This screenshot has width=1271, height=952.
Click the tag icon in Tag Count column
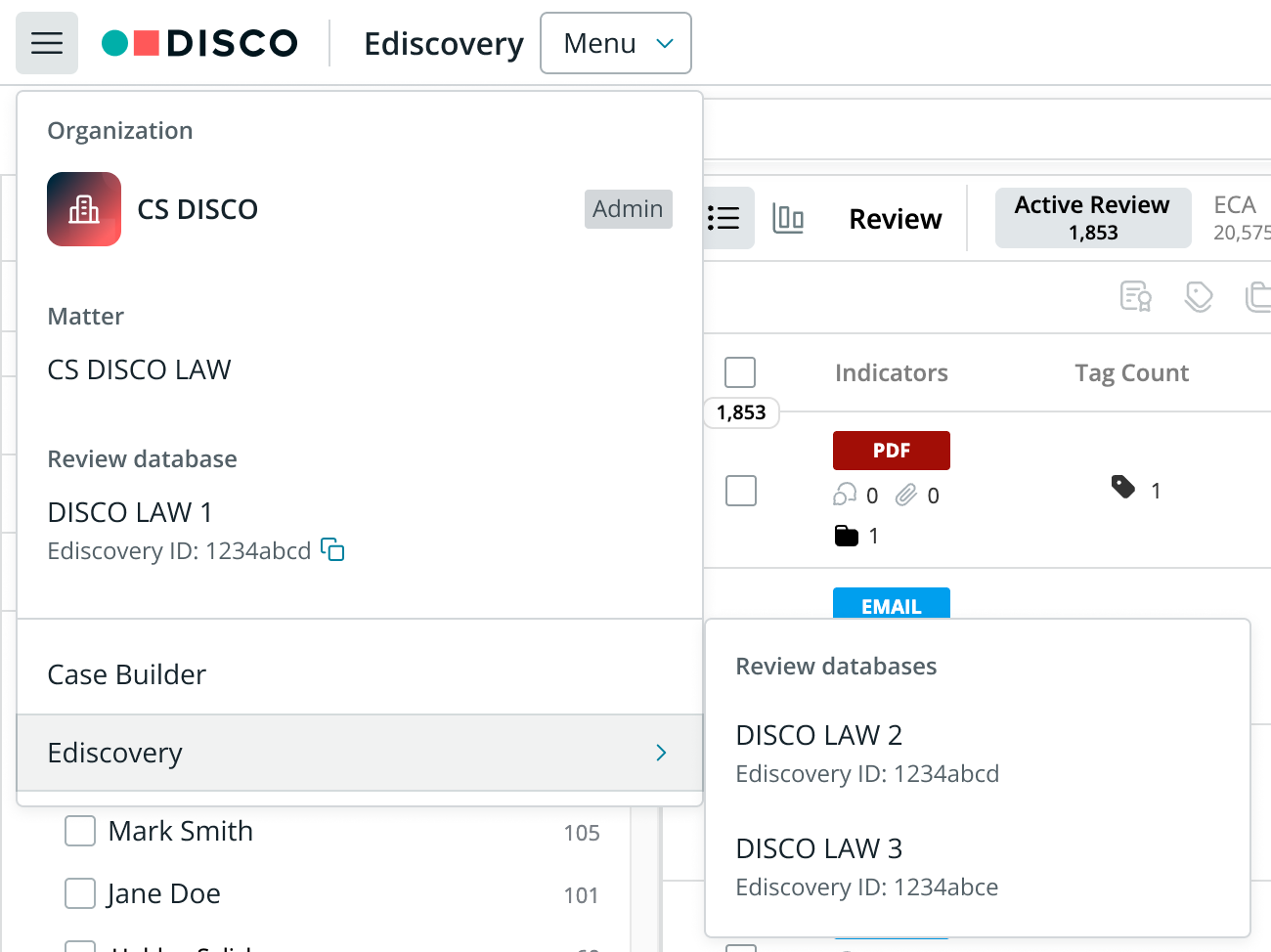[1123, 487]
